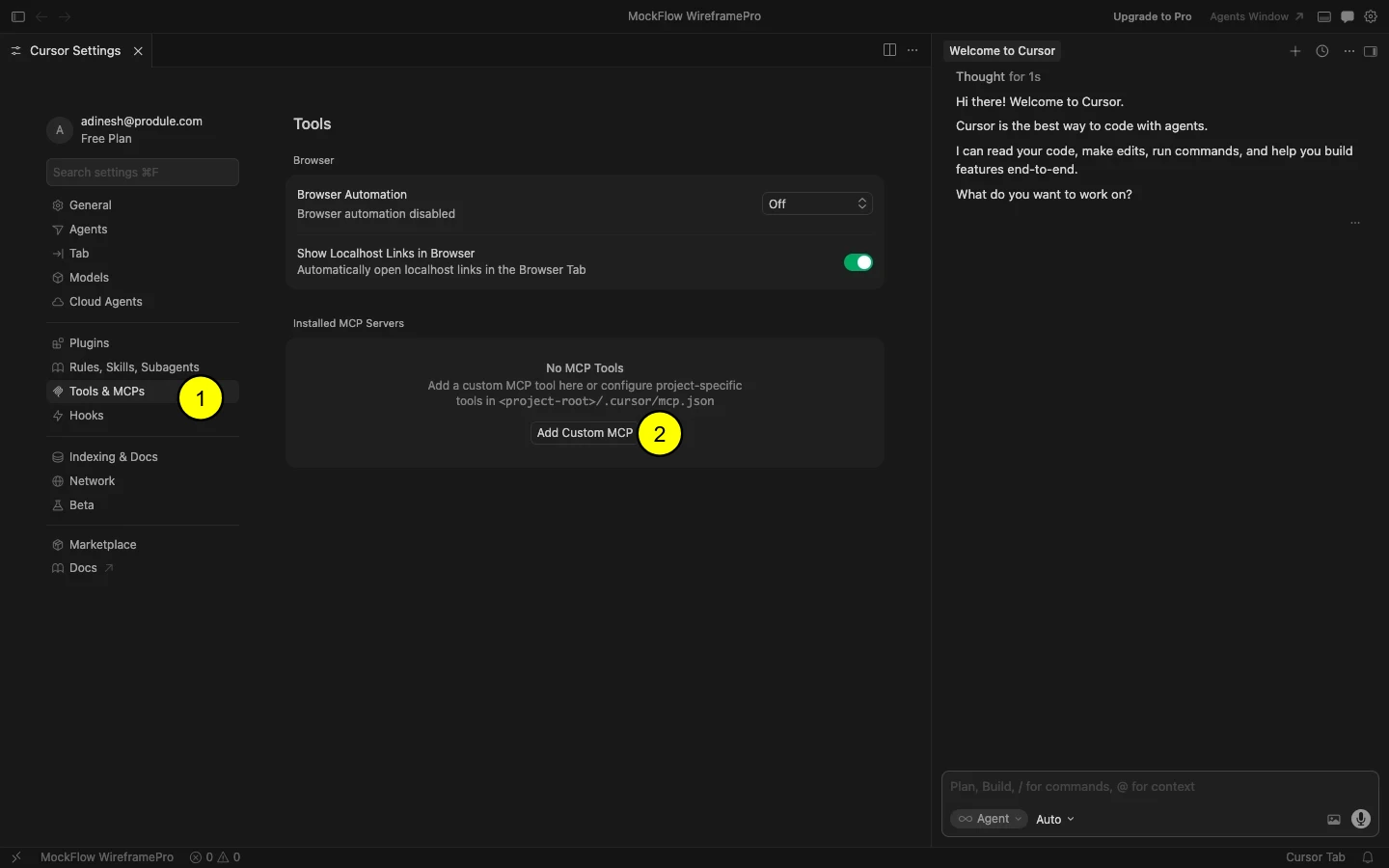This screenshot has width=1389, height=868.
Task: Go forward using the right arrow
Action: click(65, 16)
